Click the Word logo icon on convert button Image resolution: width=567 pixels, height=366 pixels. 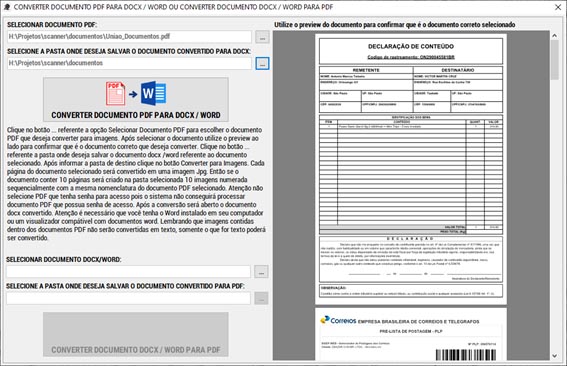click(154, 93)
